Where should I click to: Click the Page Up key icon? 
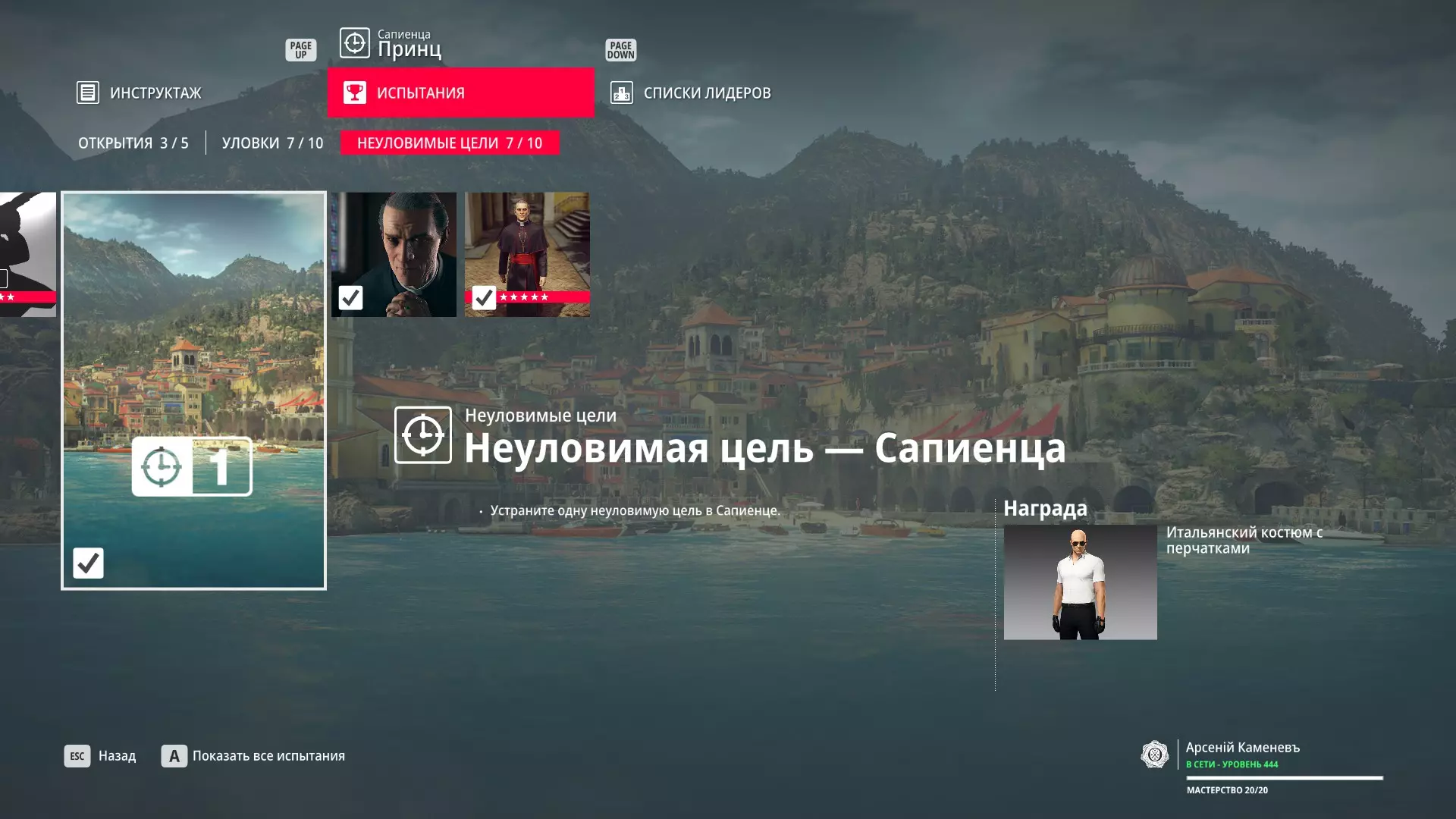(x=301, y=50)
